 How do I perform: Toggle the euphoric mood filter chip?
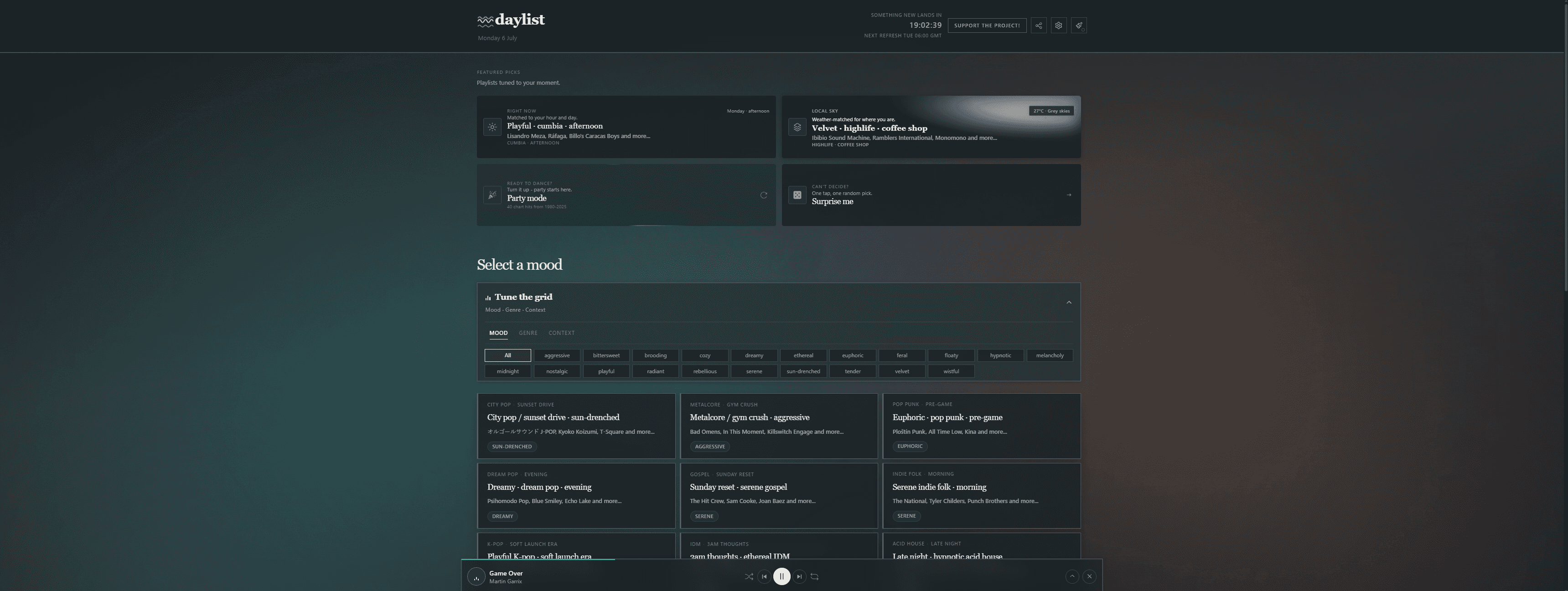click(853, 356)
